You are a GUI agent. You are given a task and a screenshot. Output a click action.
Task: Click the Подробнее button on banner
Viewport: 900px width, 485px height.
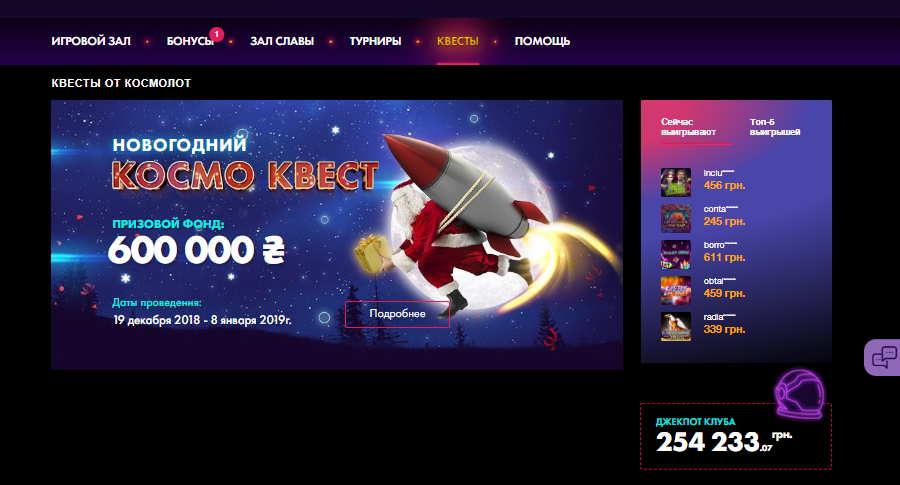click(397, 314)
